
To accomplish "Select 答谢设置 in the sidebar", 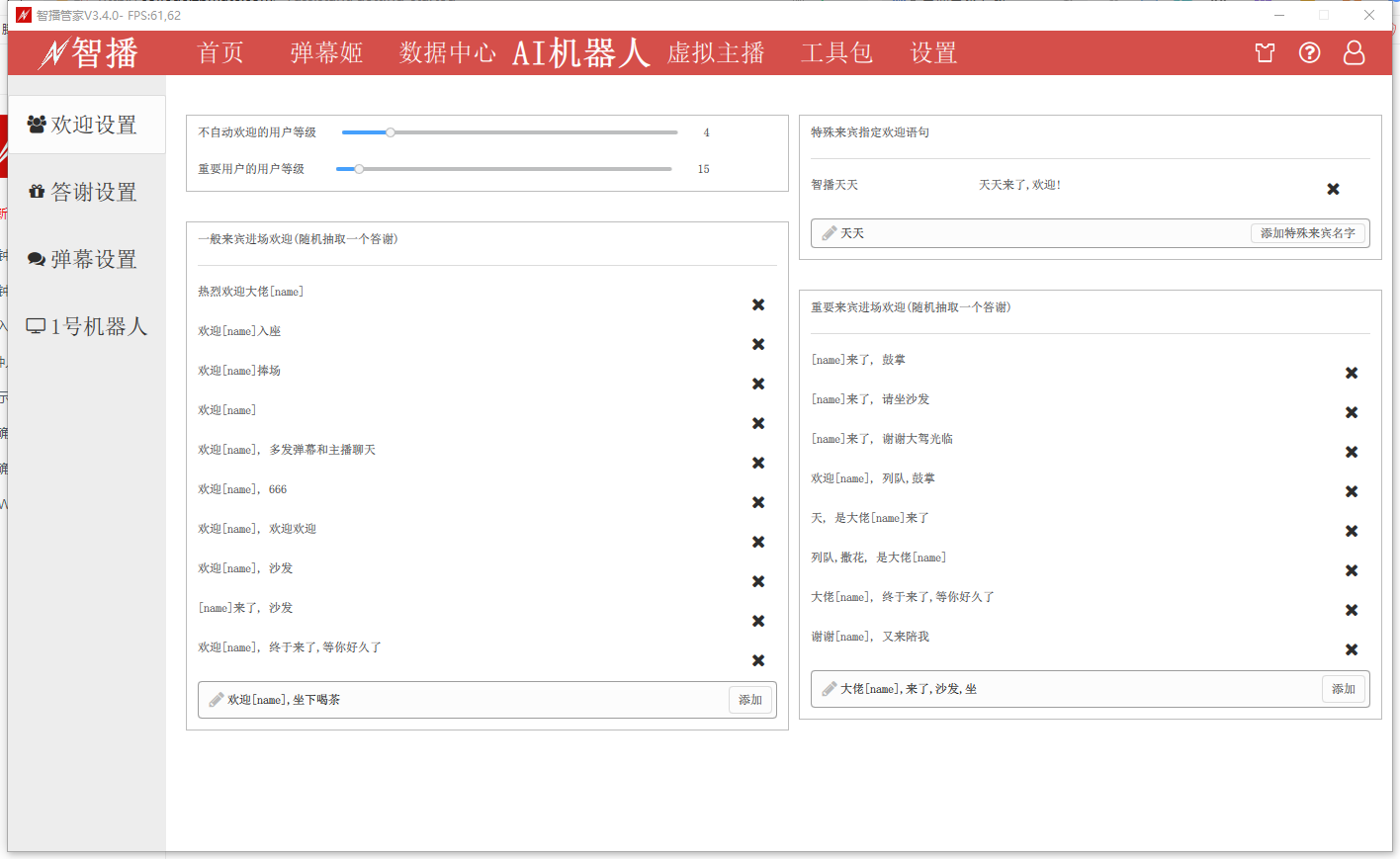I will (x=87, y=192).
